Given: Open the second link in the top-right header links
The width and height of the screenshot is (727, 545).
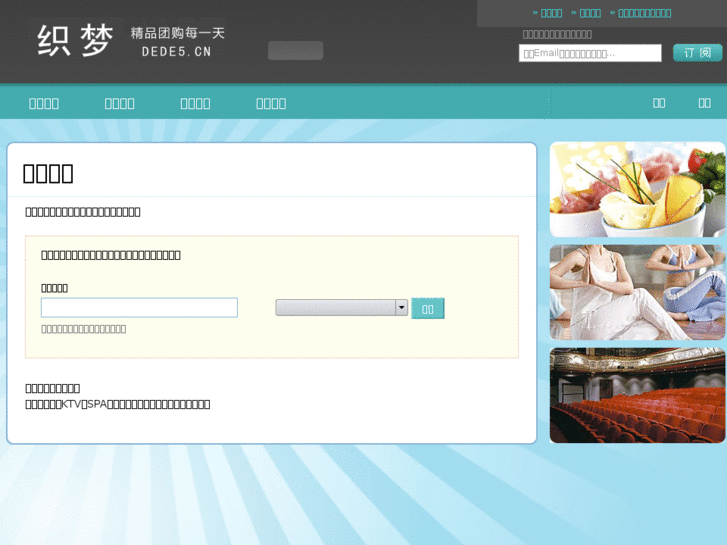Looking at the screenshot, I should point(590,13).
